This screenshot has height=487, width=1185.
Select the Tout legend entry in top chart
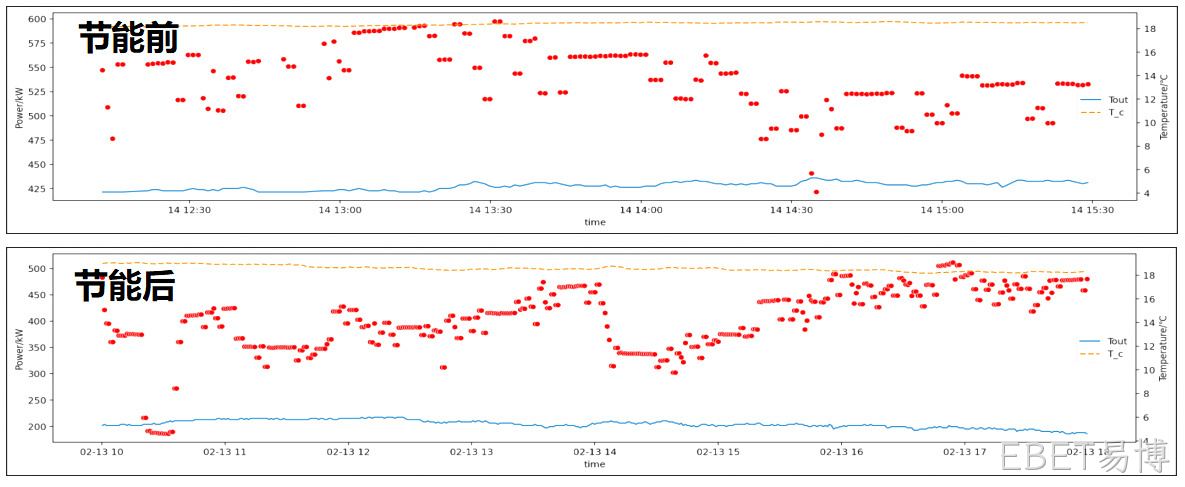pyautogui.click(x=1103, y=100)
